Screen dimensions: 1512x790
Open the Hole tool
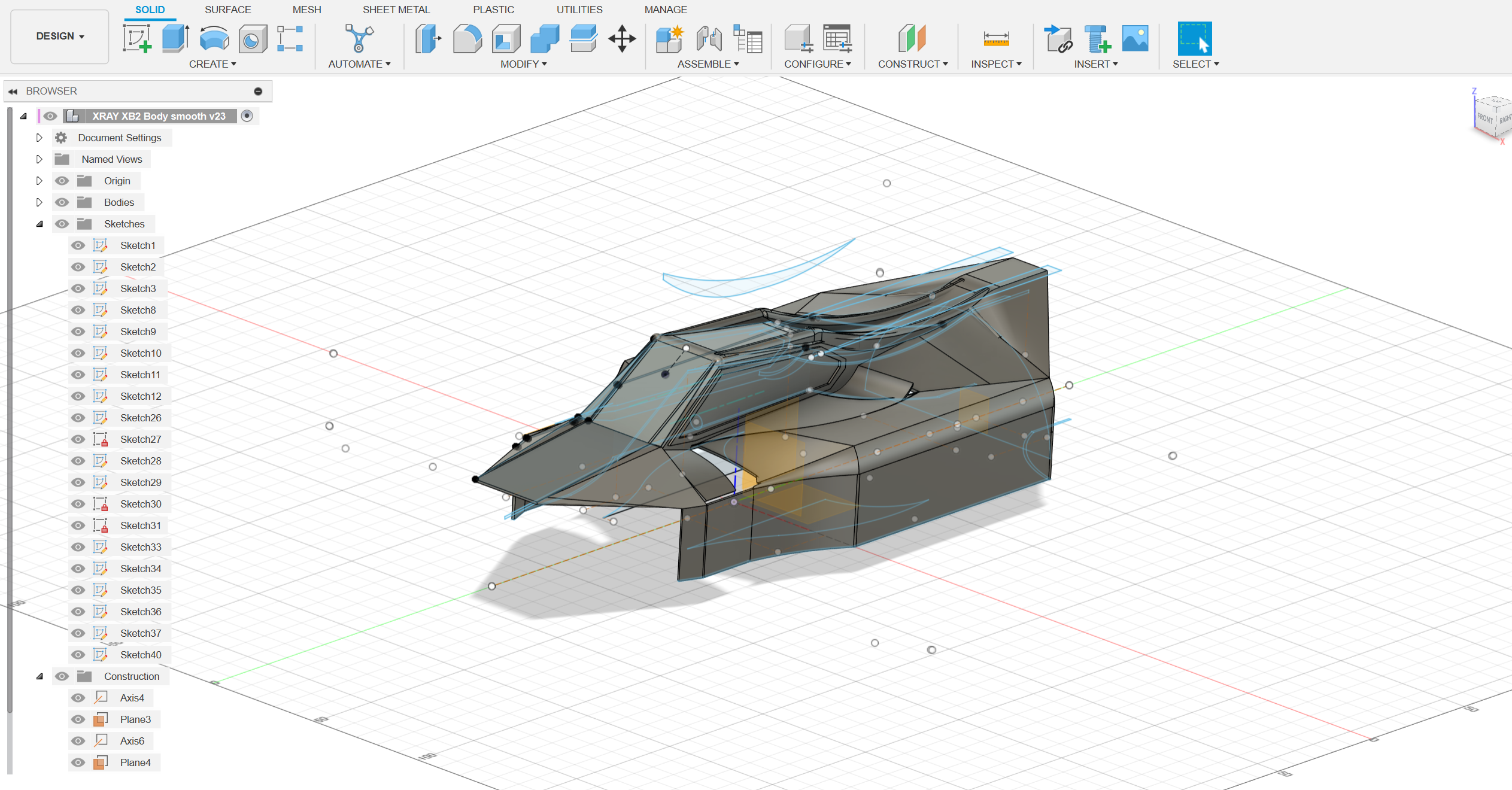(252, 38)
